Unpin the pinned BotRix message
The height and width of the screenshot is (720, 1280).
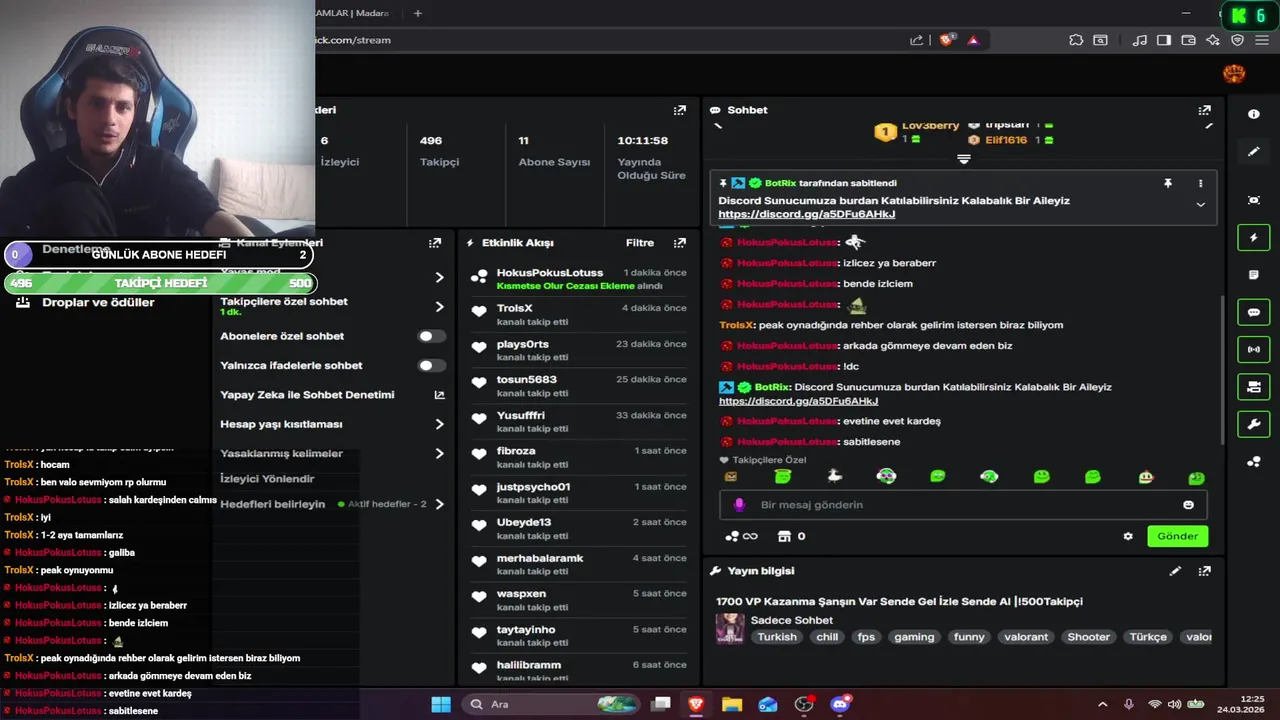coord(1168,184)
